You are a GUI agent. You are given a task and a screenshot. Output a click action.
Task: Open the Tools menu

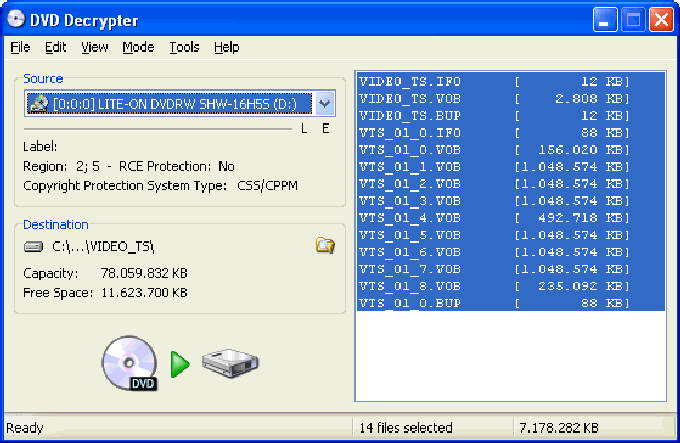click(x=184, y=47)
